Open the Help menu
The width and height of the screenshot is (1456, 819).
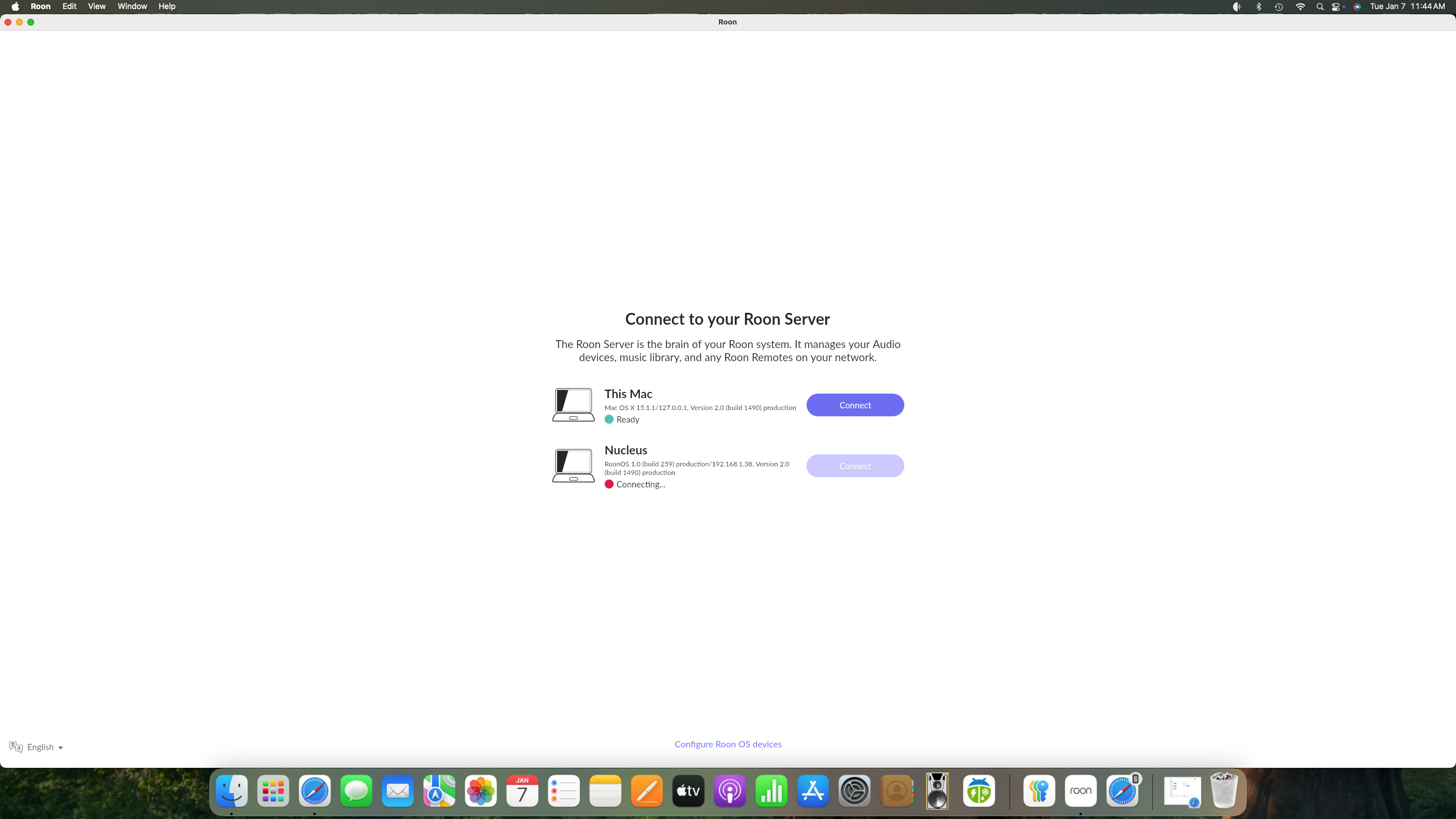[167, 6]
